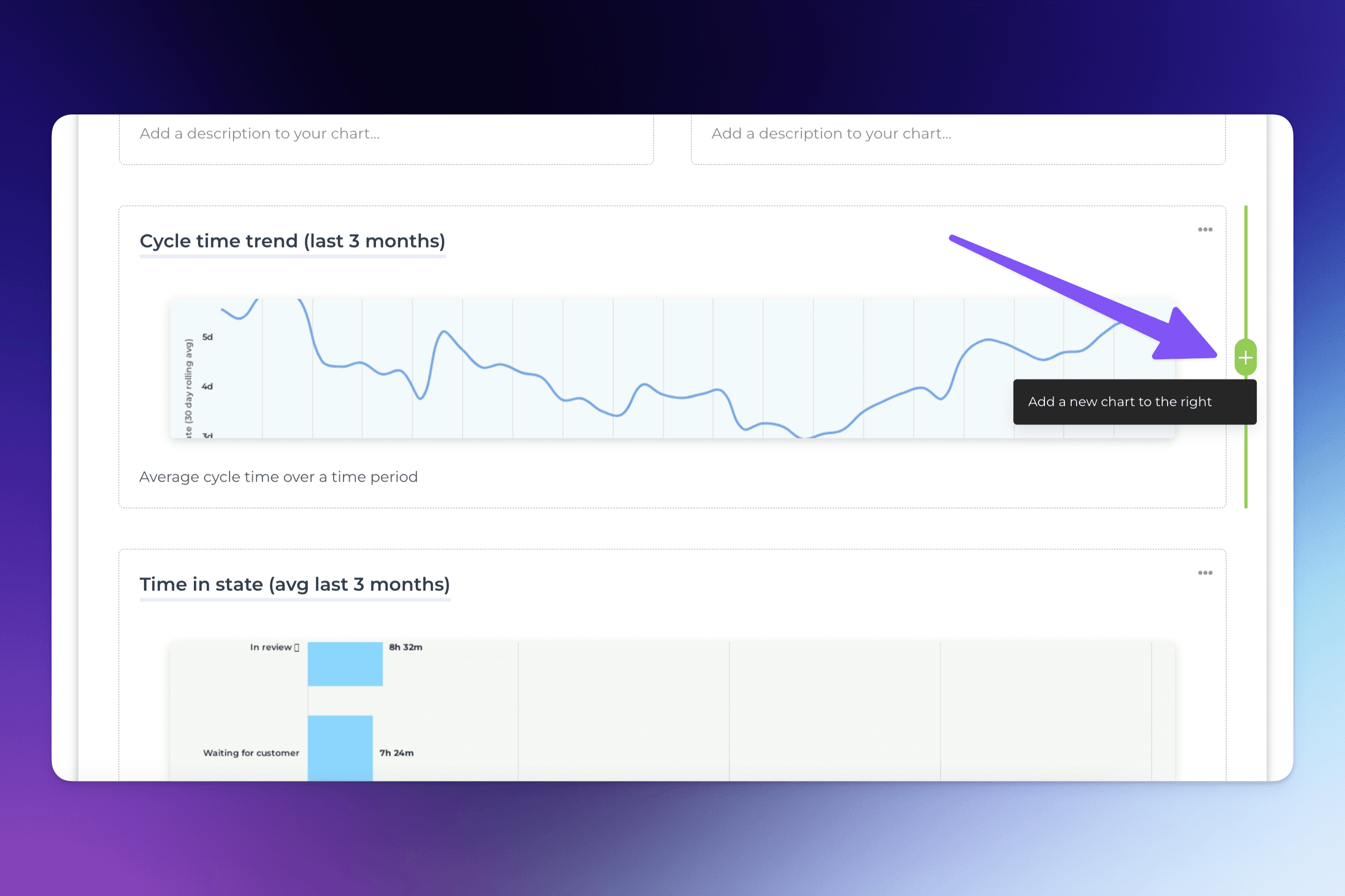
Task: Click the 4d y-axis label
Action: click(x=207, y=387)
